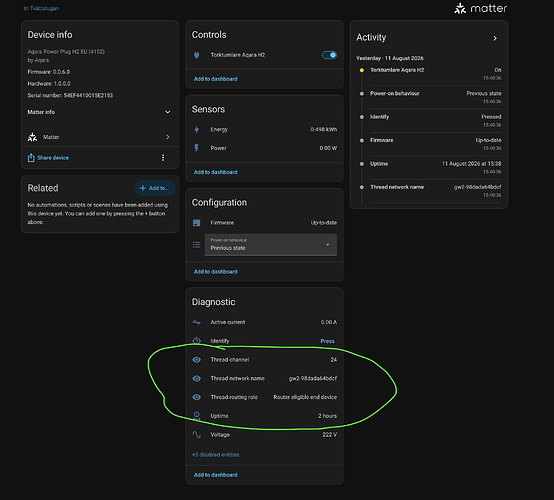Open the Matter integration chevron row
Screen dimensions: 554x500
coord(99,137)
